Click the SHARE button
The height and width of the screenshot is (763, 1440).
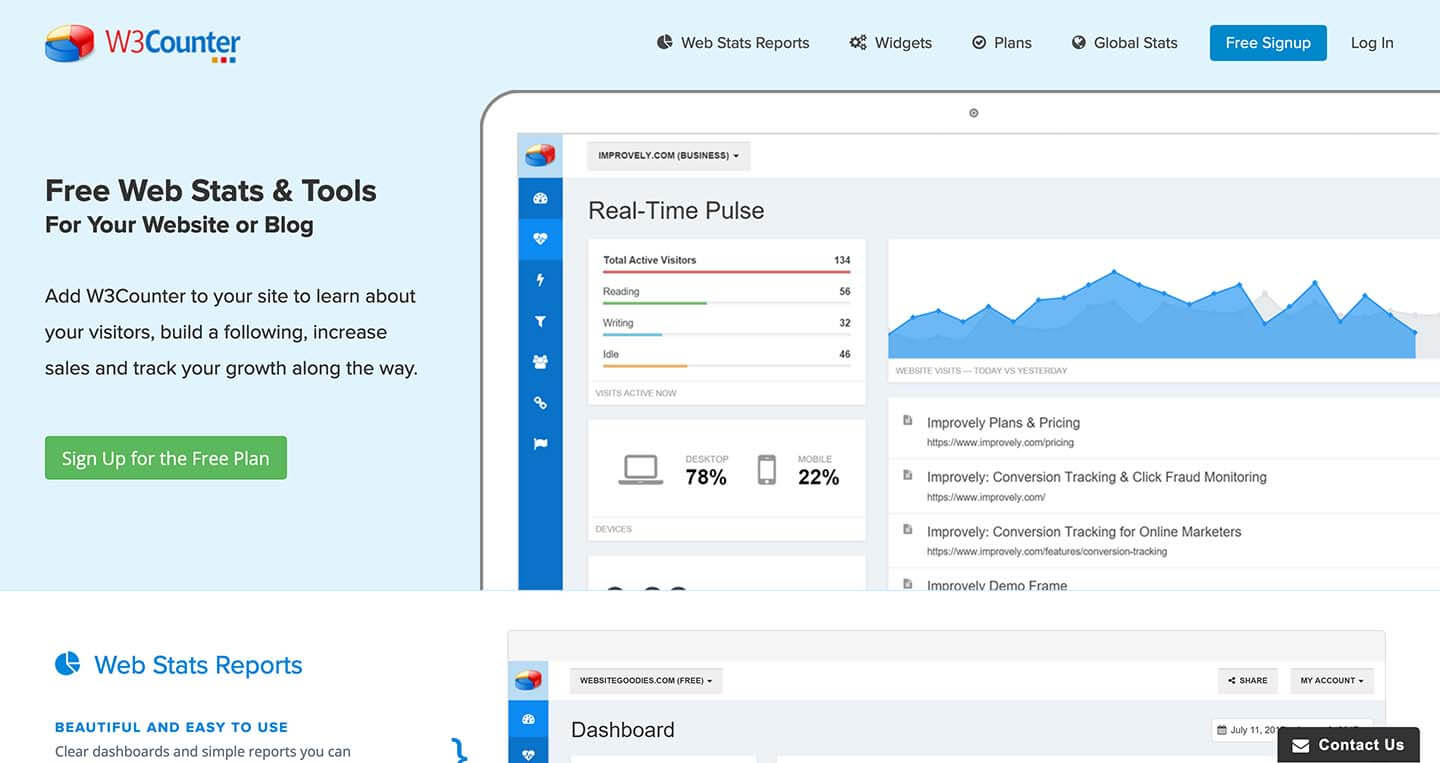tap(1249, 681)
